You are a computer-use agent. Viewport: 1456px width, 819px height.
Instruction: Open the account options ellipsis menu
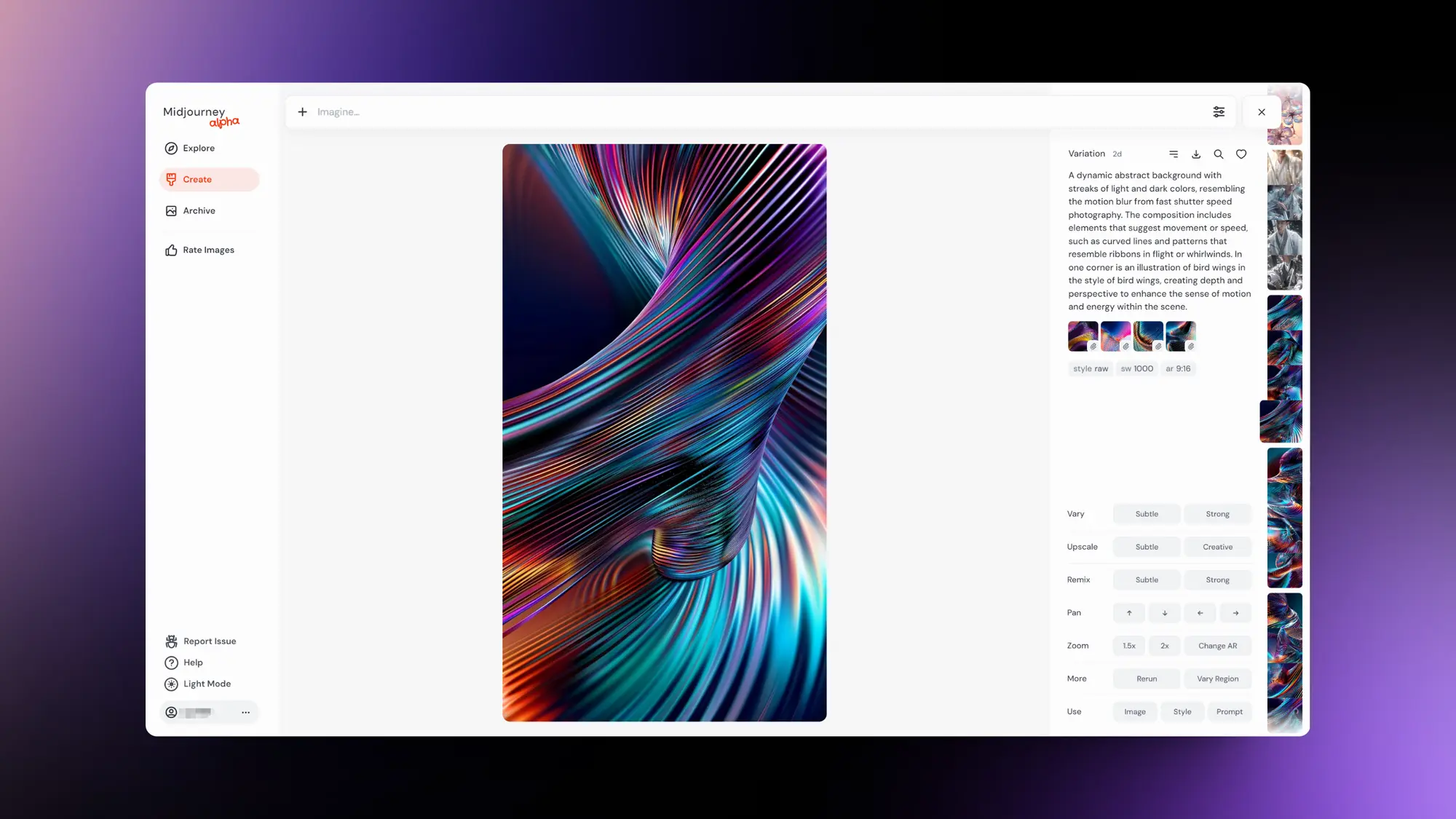click(245, 712)
